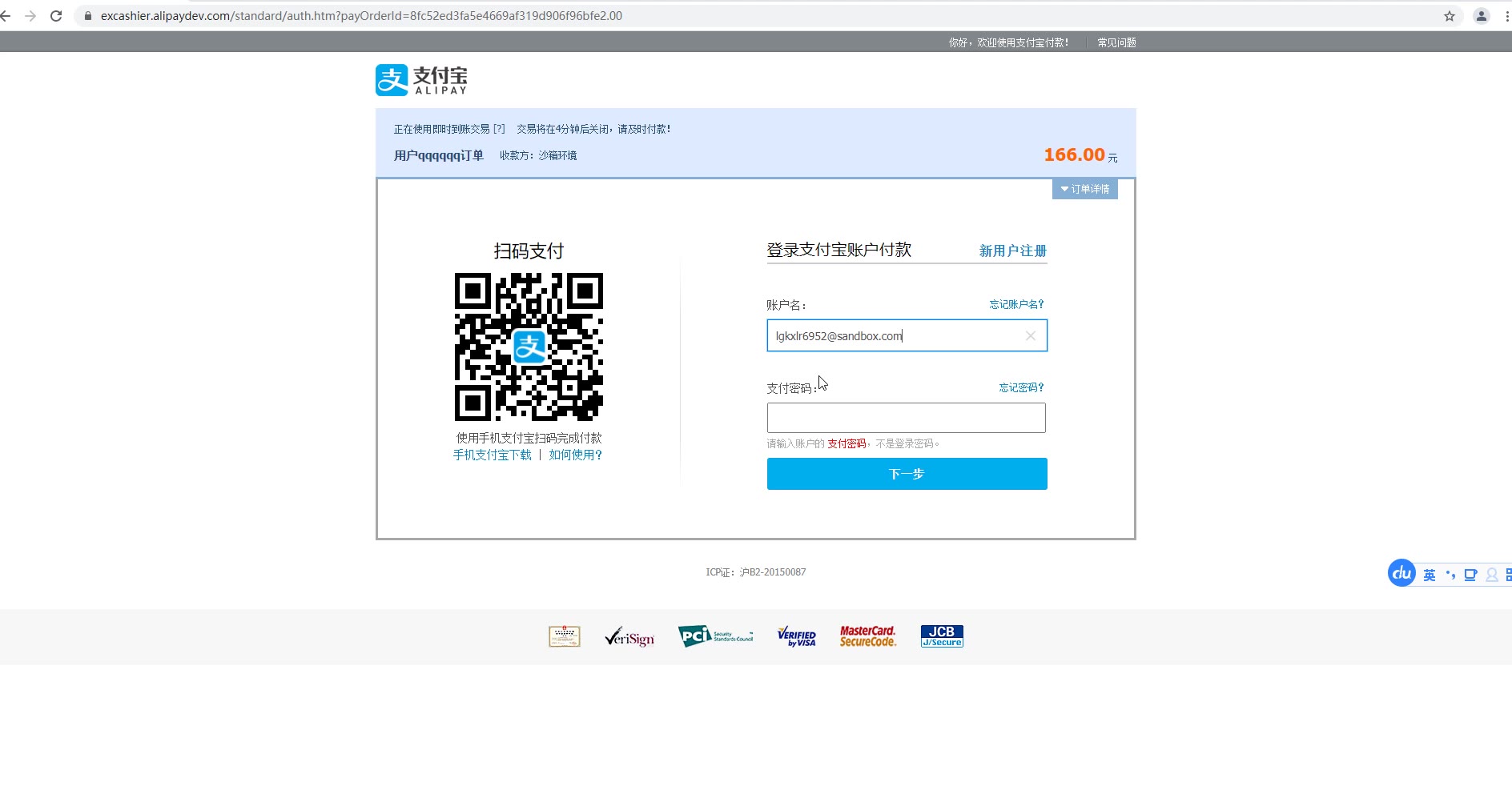Click 忘记账户名? link
Viewport: 1512px width, 794px height.
[1016, 304]
